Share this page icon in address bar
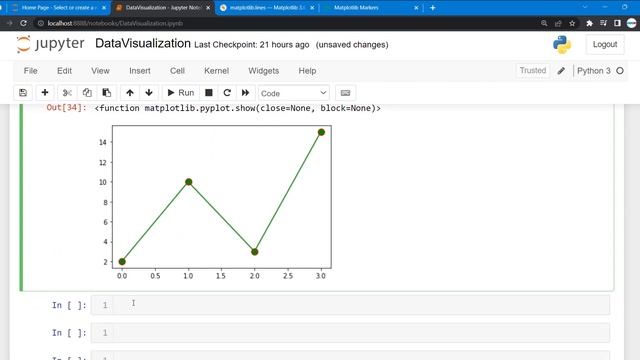Screen dimensions: 640x360 (558, 23)
